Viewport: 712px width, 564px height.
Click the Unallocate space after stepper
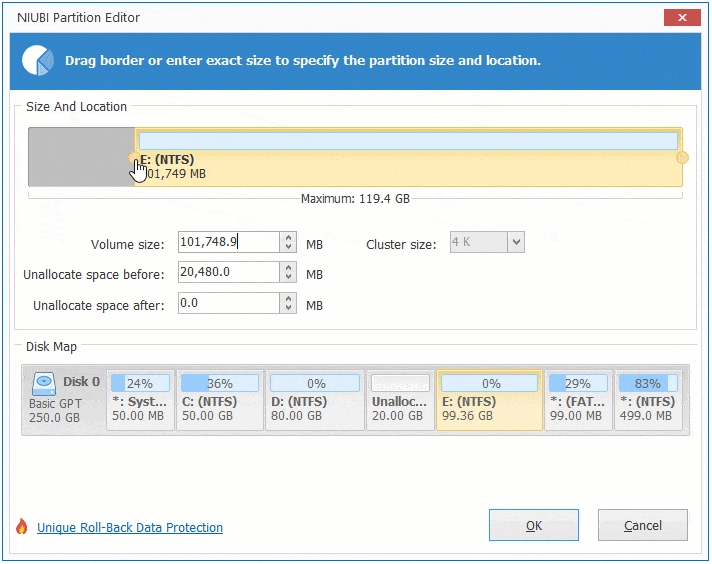[289, 303]
